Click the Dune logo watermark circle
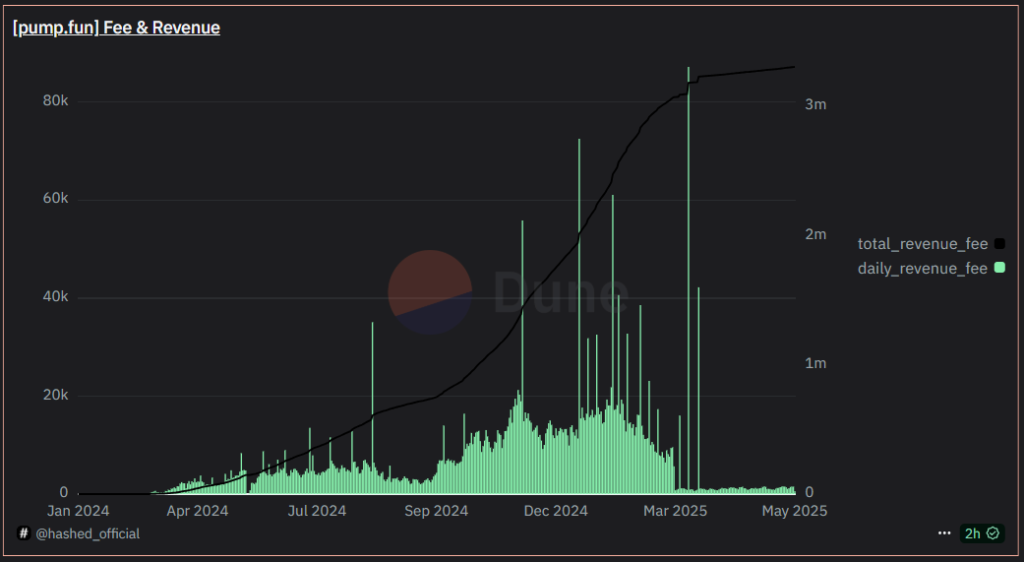Screen dimensions: 1024x562 coord(430,292)
